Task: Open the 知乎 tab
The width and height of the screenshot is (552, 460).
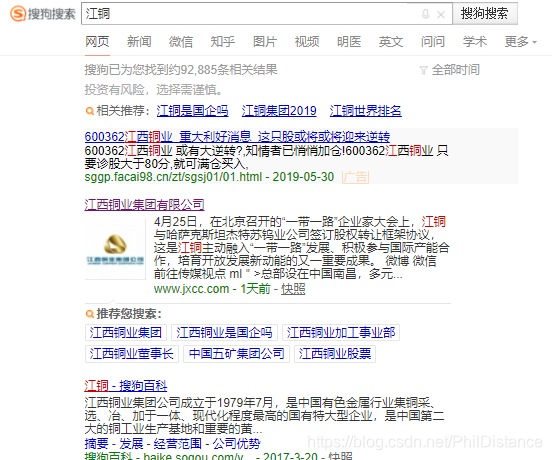Action: [x=223, y=42]
